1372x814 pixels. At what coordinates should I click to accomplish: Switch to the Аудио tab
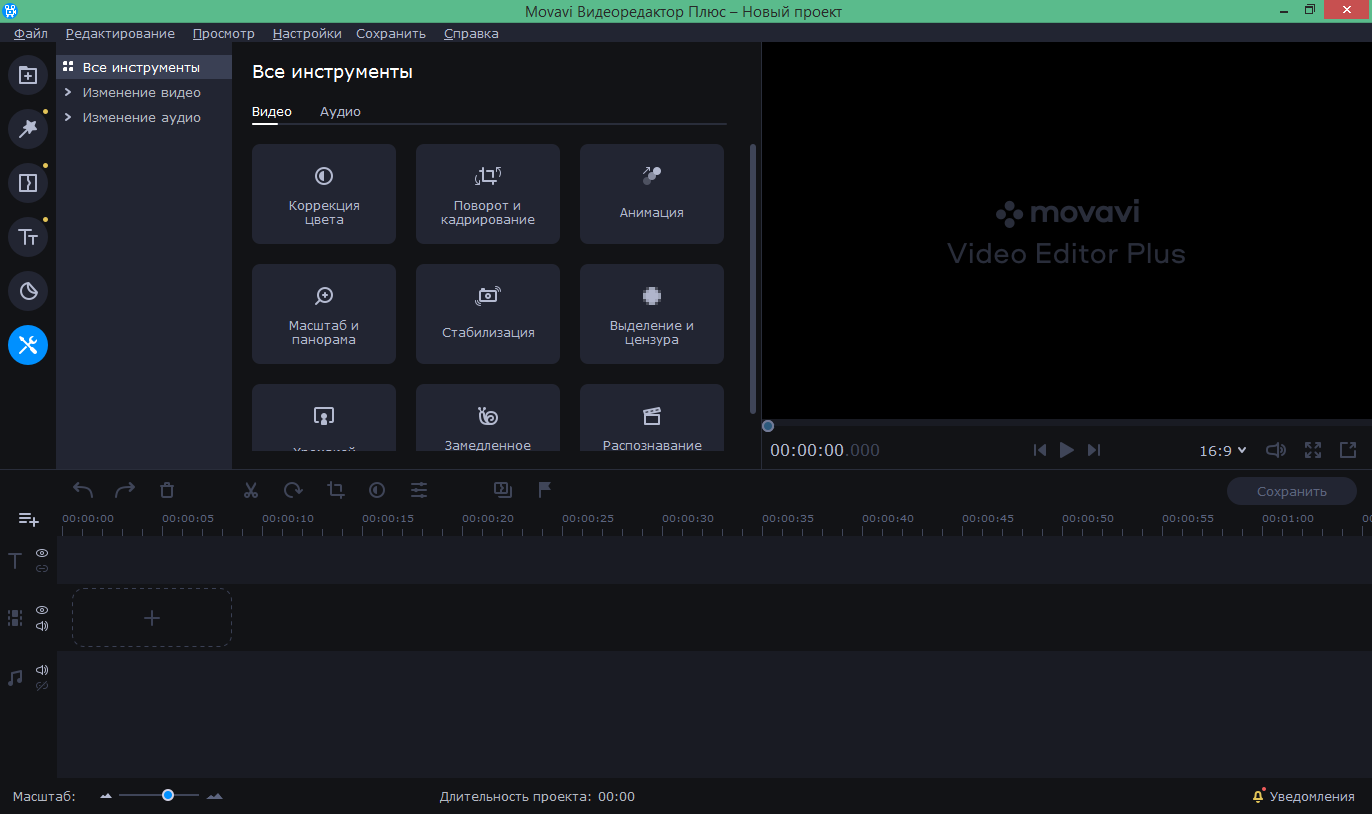coord(340,111)
